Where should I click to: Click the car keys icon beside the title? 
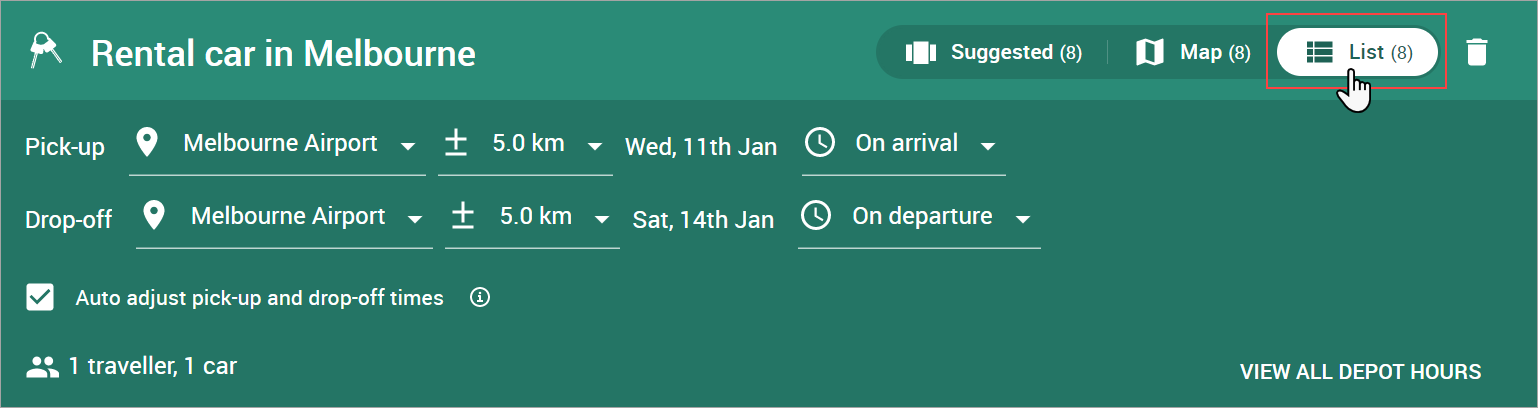(x=46, y=52)
